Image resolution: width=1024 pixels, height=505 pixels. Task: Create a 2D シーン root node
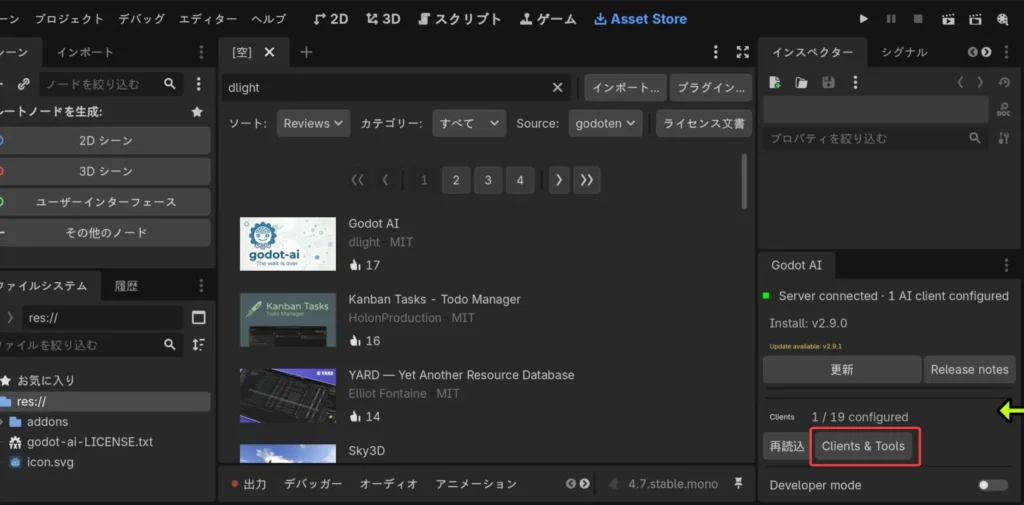(x=104, y=140)
